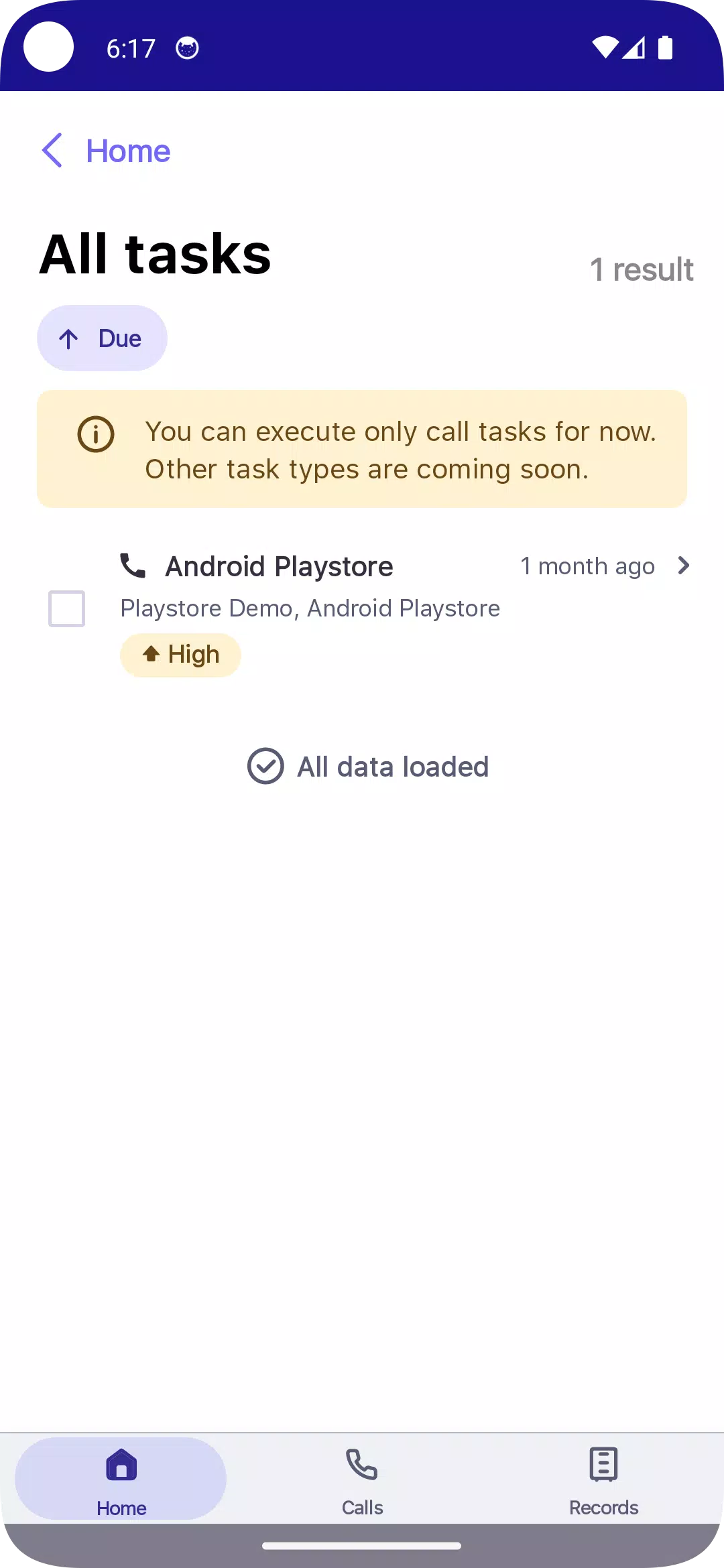Image resolution: width=724 pixels, height=1568 pixels.
Task: Tap the cellular signal strength icon
Action: (634, 48)
